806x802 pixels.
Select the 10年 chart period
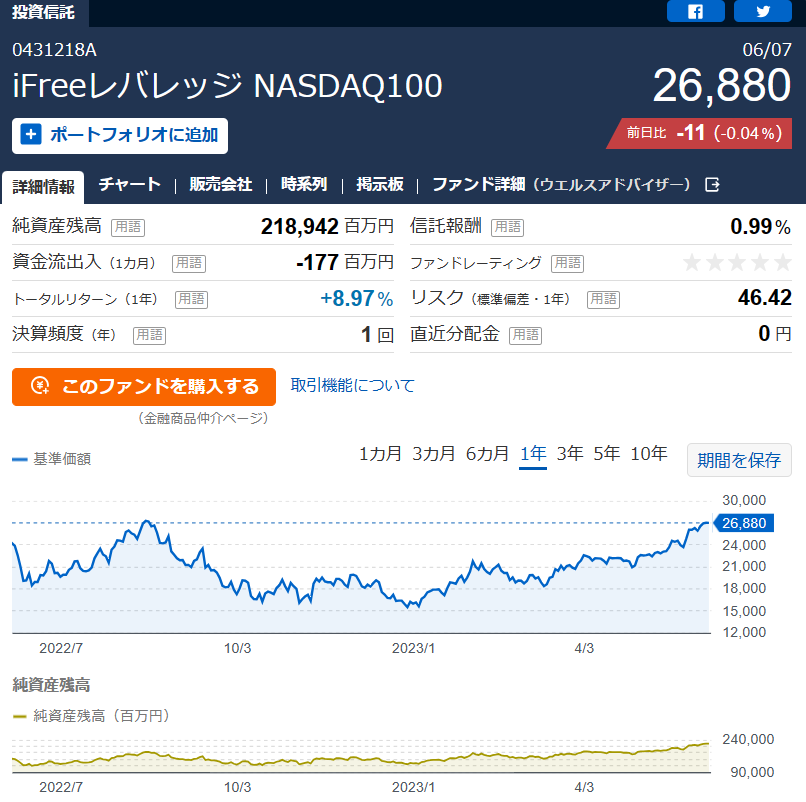coord(649,454)
